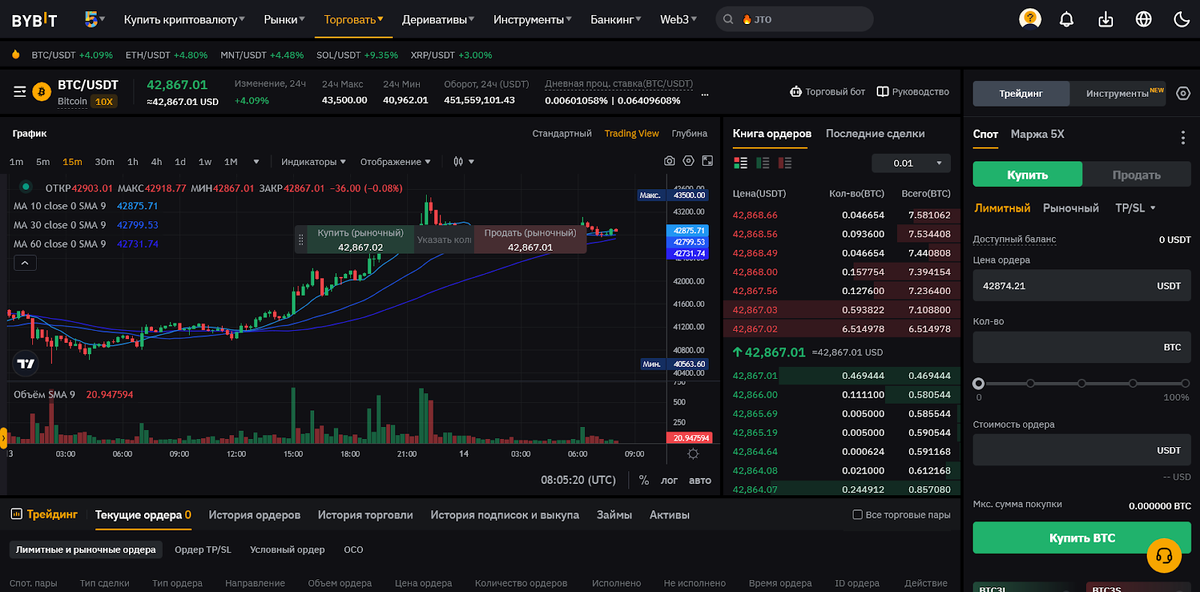The height and width of the screenshot is (592, 1200).
Task: Click the midpoint marker on the amount slider
Action: [x=1081, y=383]
